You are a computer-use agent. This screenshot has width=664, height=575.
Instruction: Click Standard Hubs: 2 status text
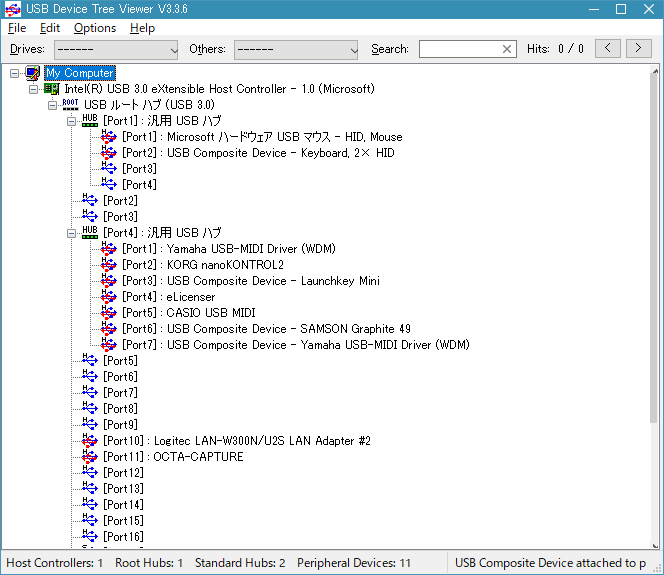[240, 563]
